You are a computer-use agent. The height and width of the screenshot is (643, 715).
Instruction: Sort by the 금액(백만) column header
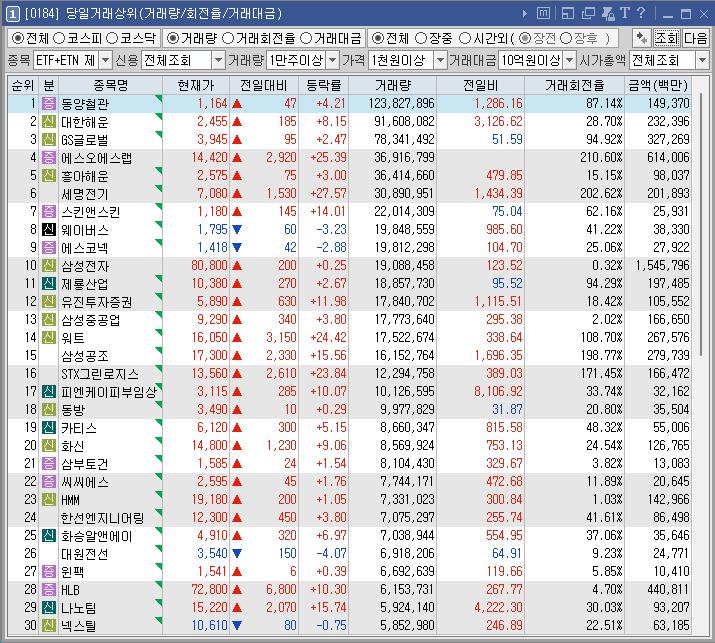pyautogui.click(x=658, y=85)
